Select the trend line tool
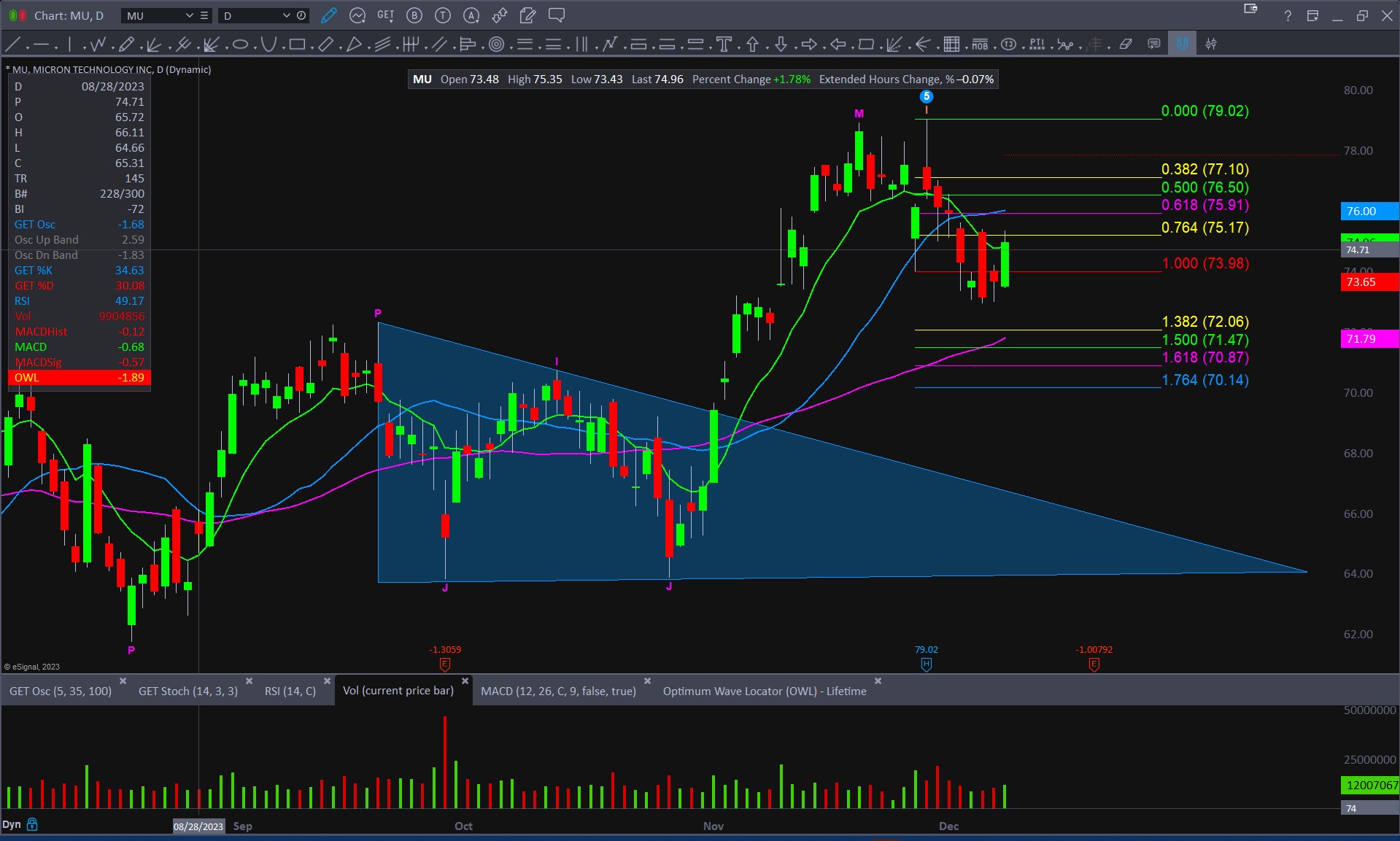 click(x=12, y=44)
